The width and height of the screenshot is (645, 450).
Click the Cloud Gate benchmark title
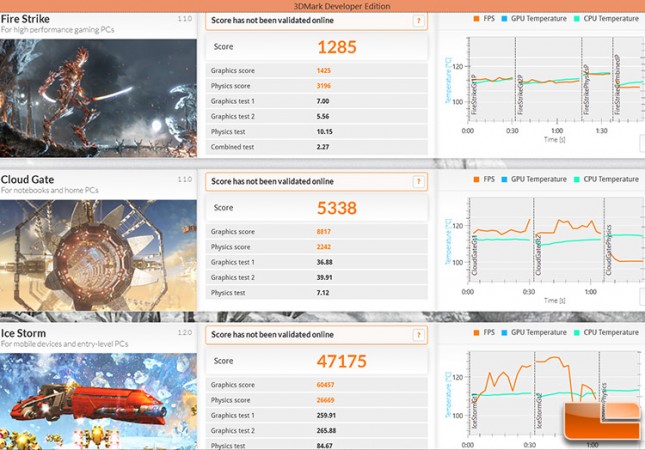coord(28,180)
